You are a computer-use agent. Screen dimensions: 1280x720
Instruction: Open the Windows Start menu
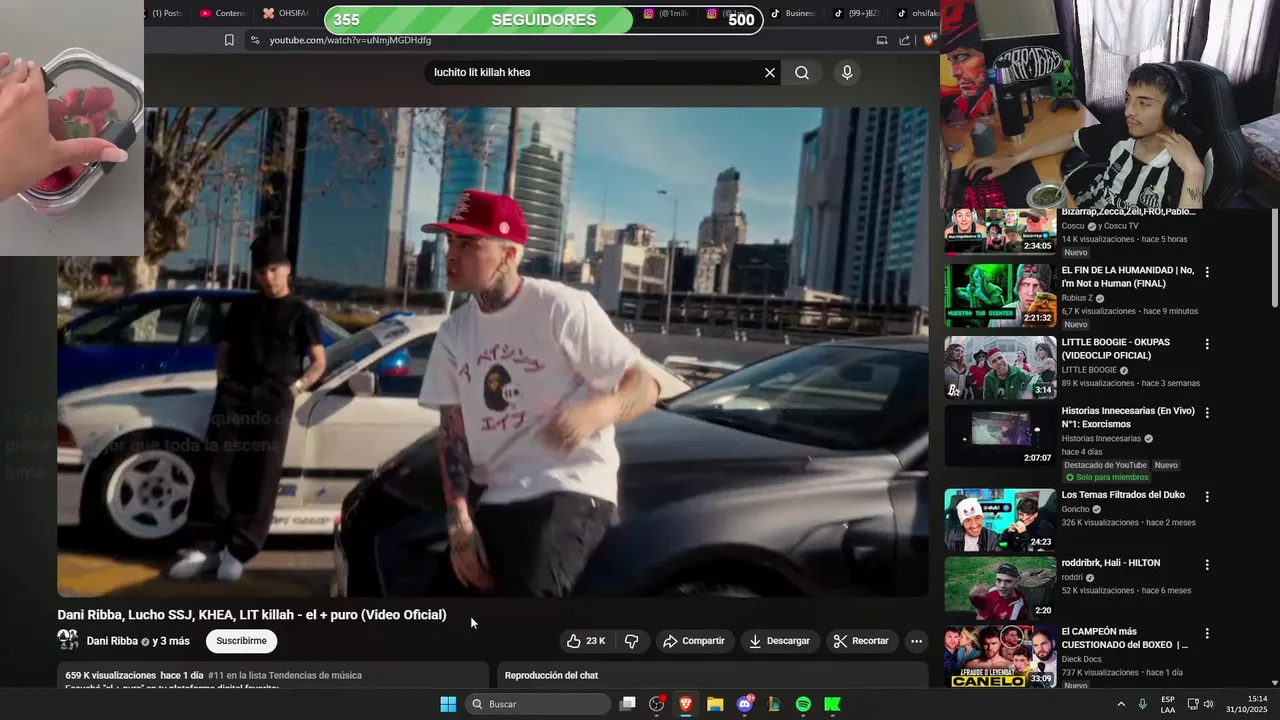448,704
